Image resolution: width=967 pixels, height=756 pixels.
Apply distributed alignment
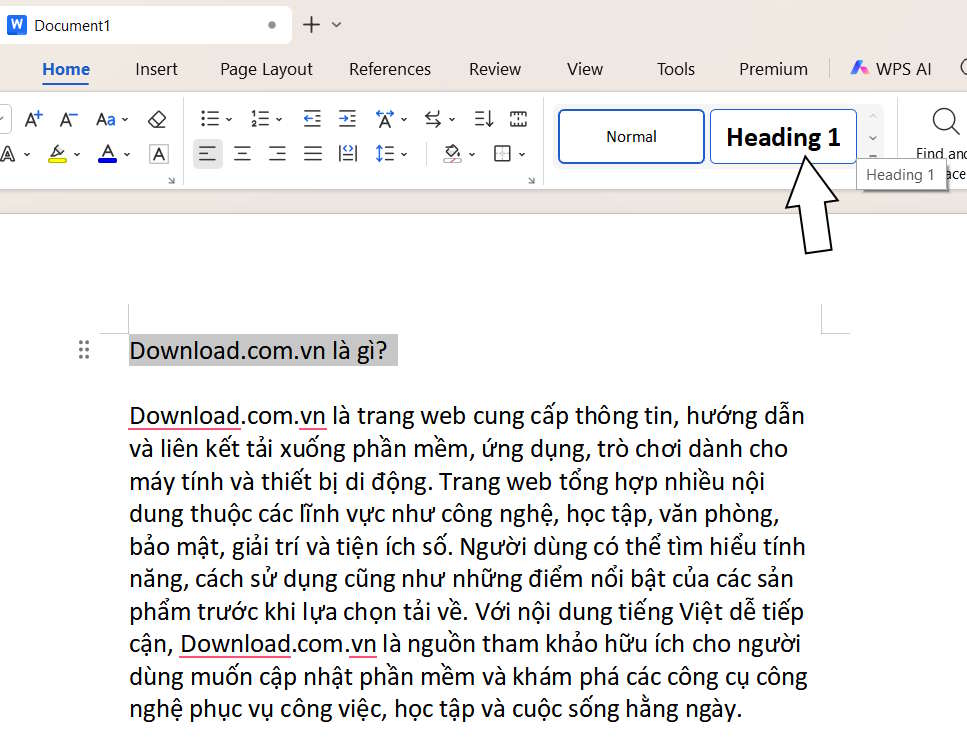348,154
